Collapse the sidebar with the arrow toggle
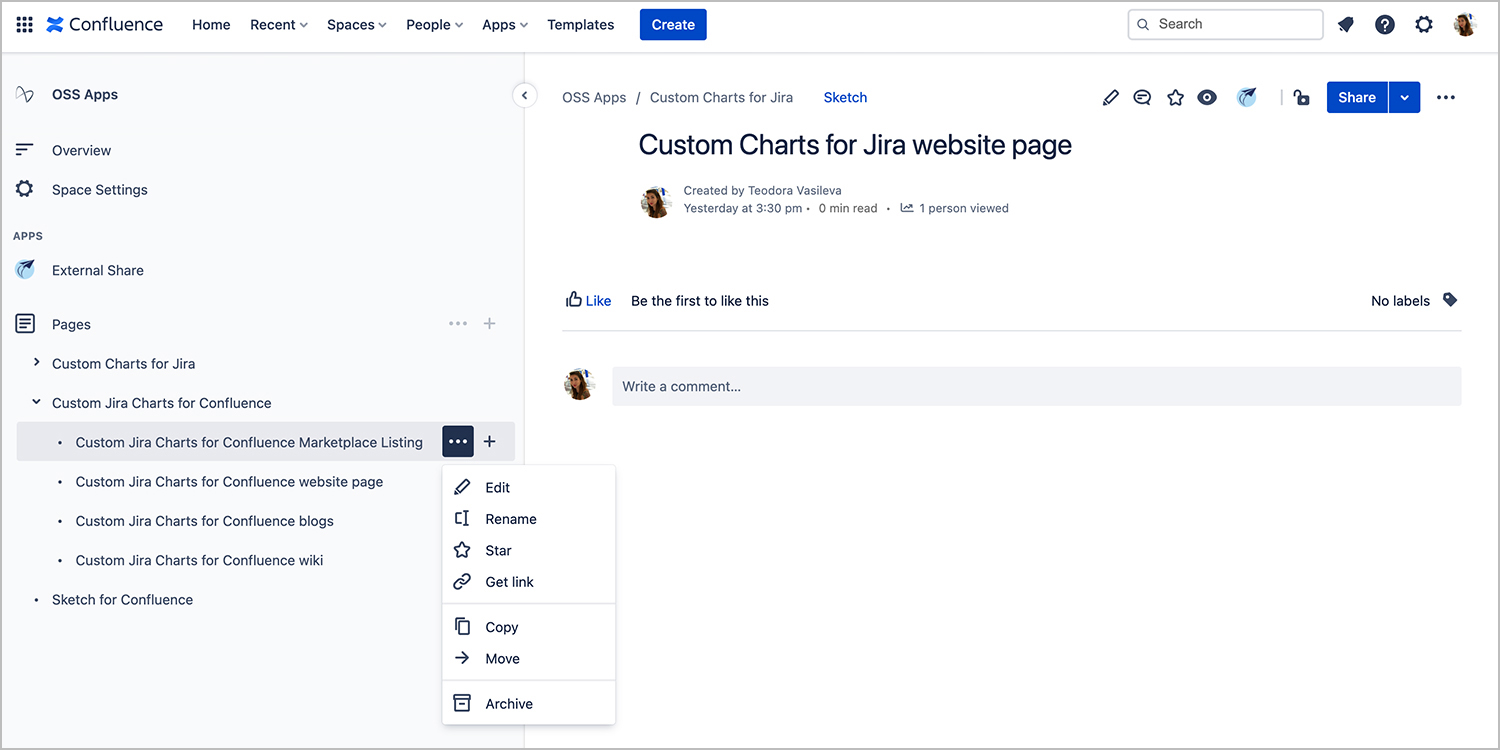Screen dimensions: 1500x750 pyautogui.click(x=524, y=95)
